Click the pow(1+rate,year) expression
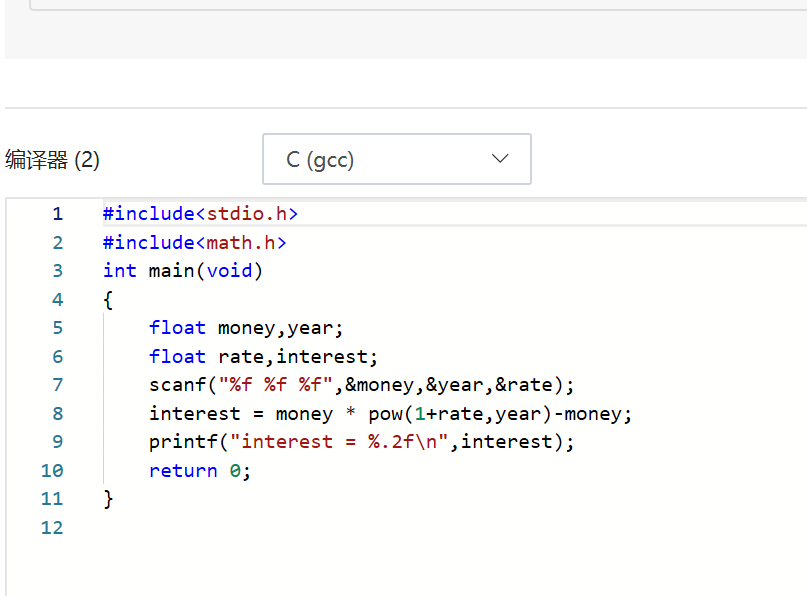The width and height of the screenshot is (807, 596). (x=460, y=414)
